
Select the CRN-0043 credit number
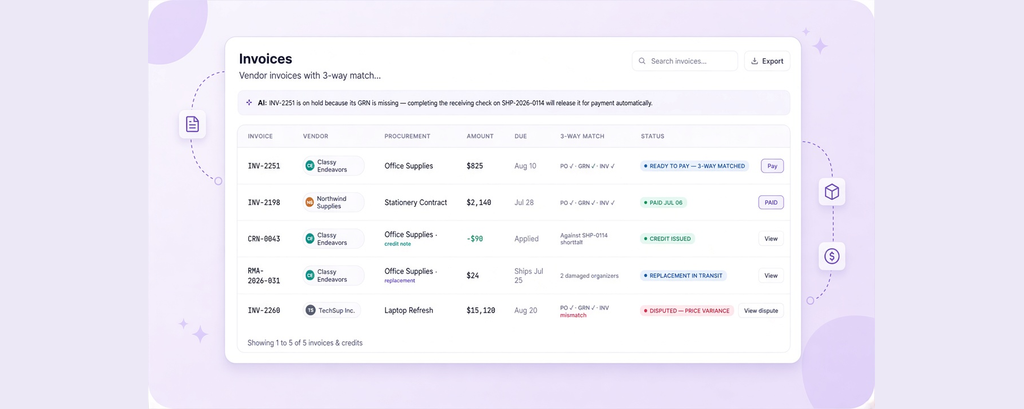[x=264, y=238]
